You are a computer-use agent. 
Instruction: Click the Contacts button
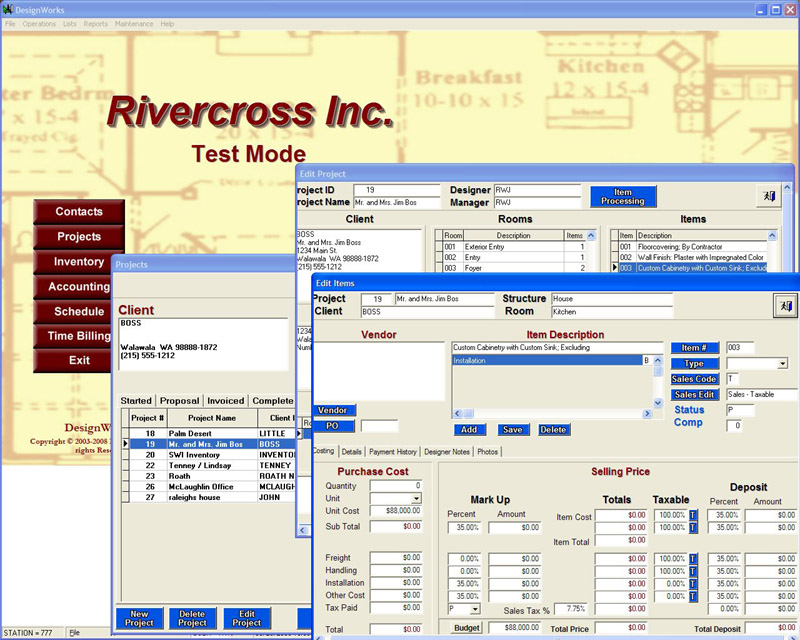click(79, 212)
